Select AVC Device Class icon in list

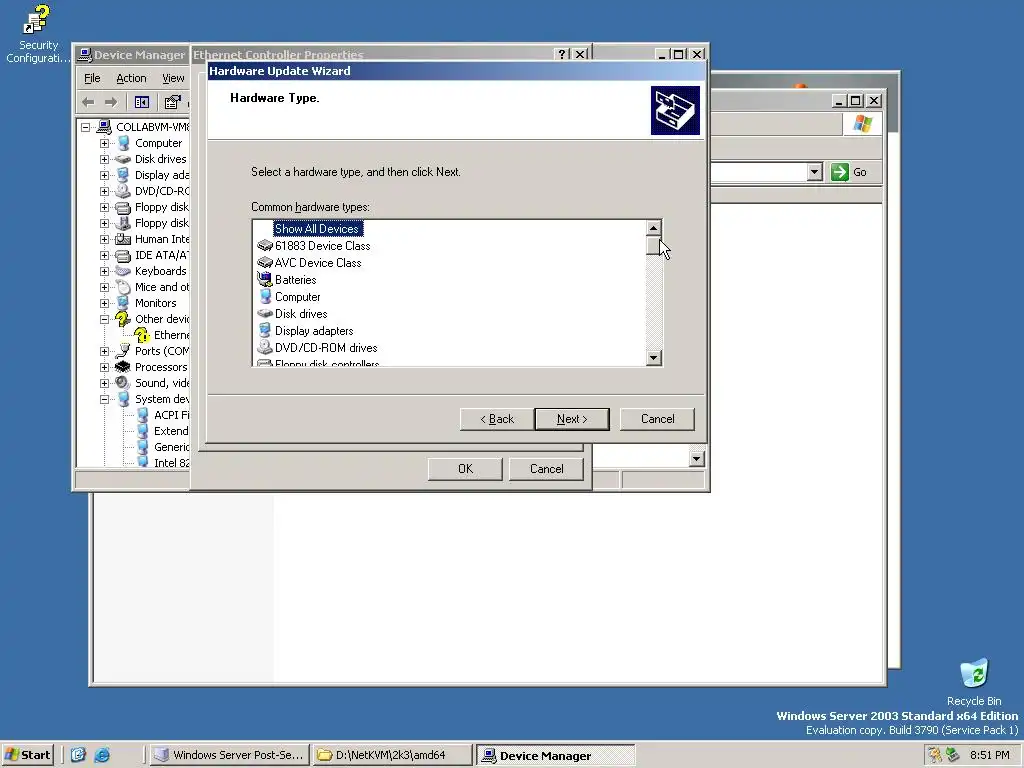[x=264, y=263]
